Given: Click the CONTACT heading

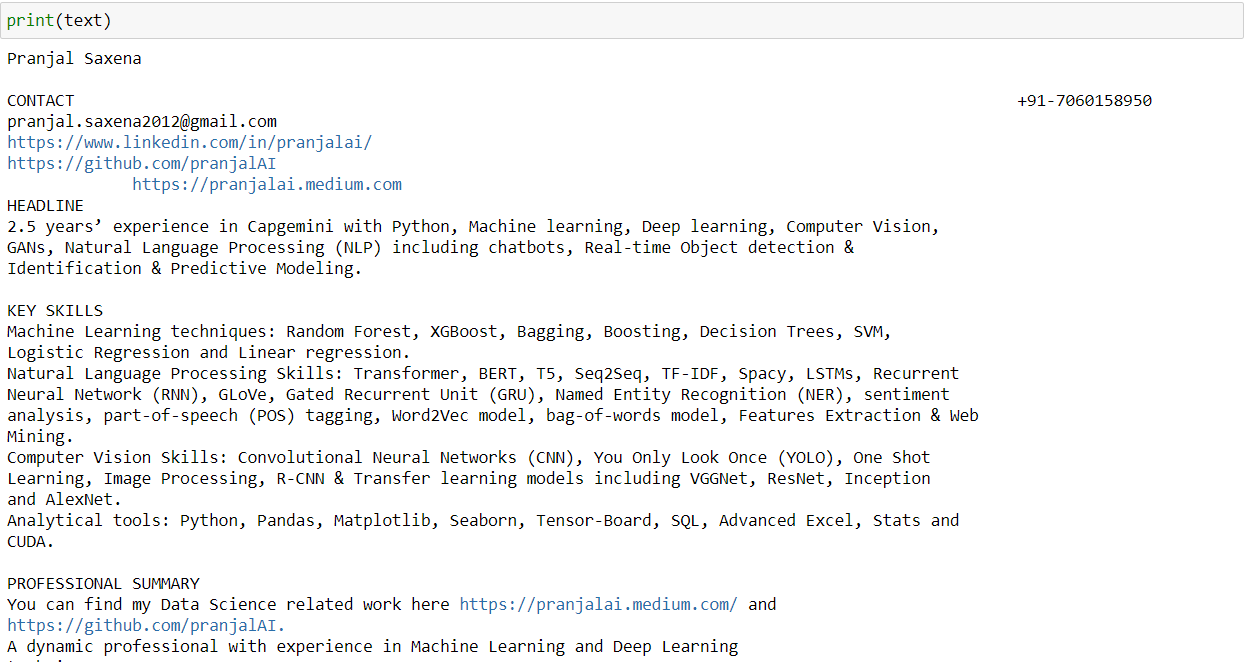Looking at the screenshot, I should point(40,100).
